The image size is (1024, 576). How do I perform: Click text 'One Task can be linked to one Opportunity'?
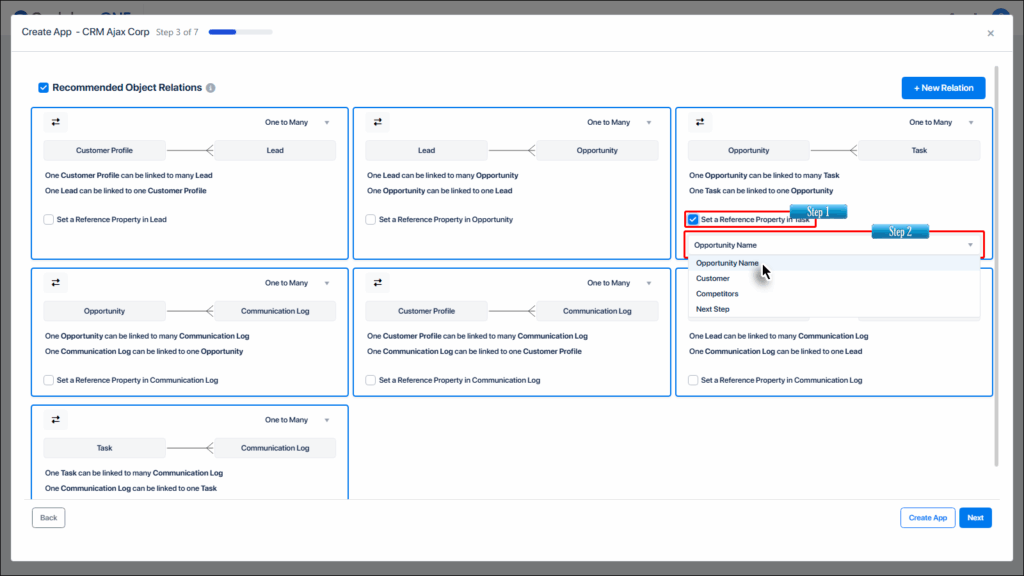(x=761, y=191)
